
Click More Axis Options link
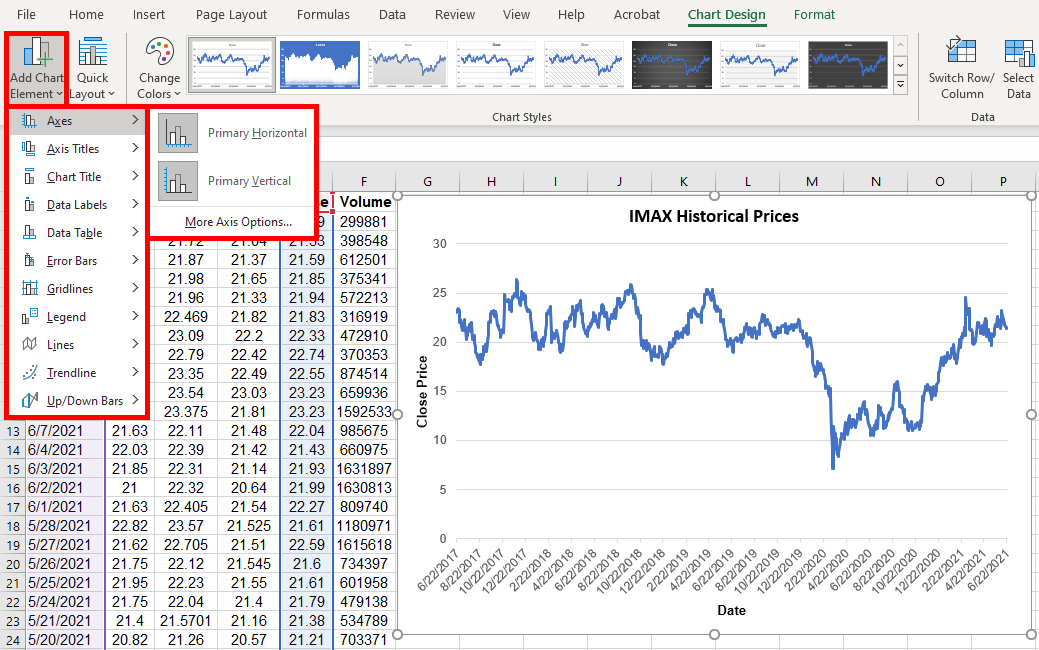(x=239, y=222)
